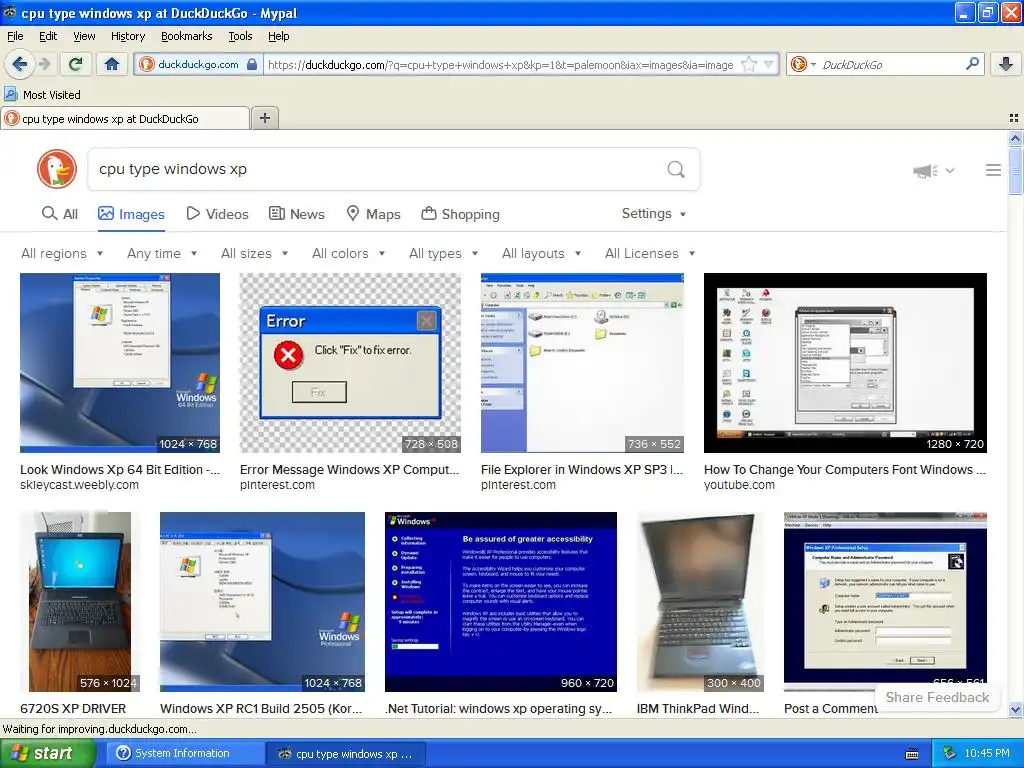Open the Edit menu
1024x768 pixels.
click(48, 36)
